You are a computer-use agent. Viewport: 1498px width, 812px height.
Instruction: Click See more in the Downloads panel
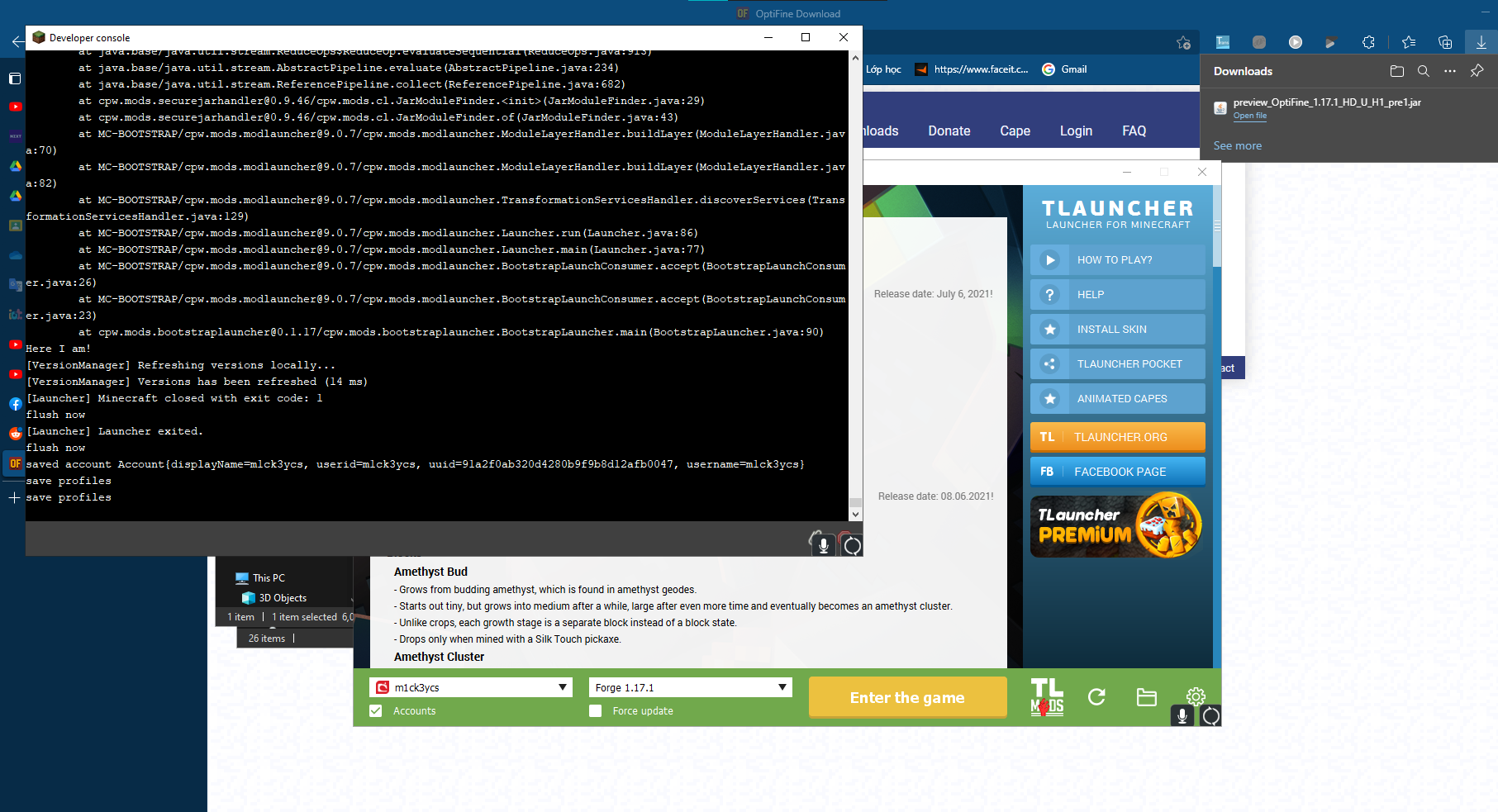[1237, 145]
